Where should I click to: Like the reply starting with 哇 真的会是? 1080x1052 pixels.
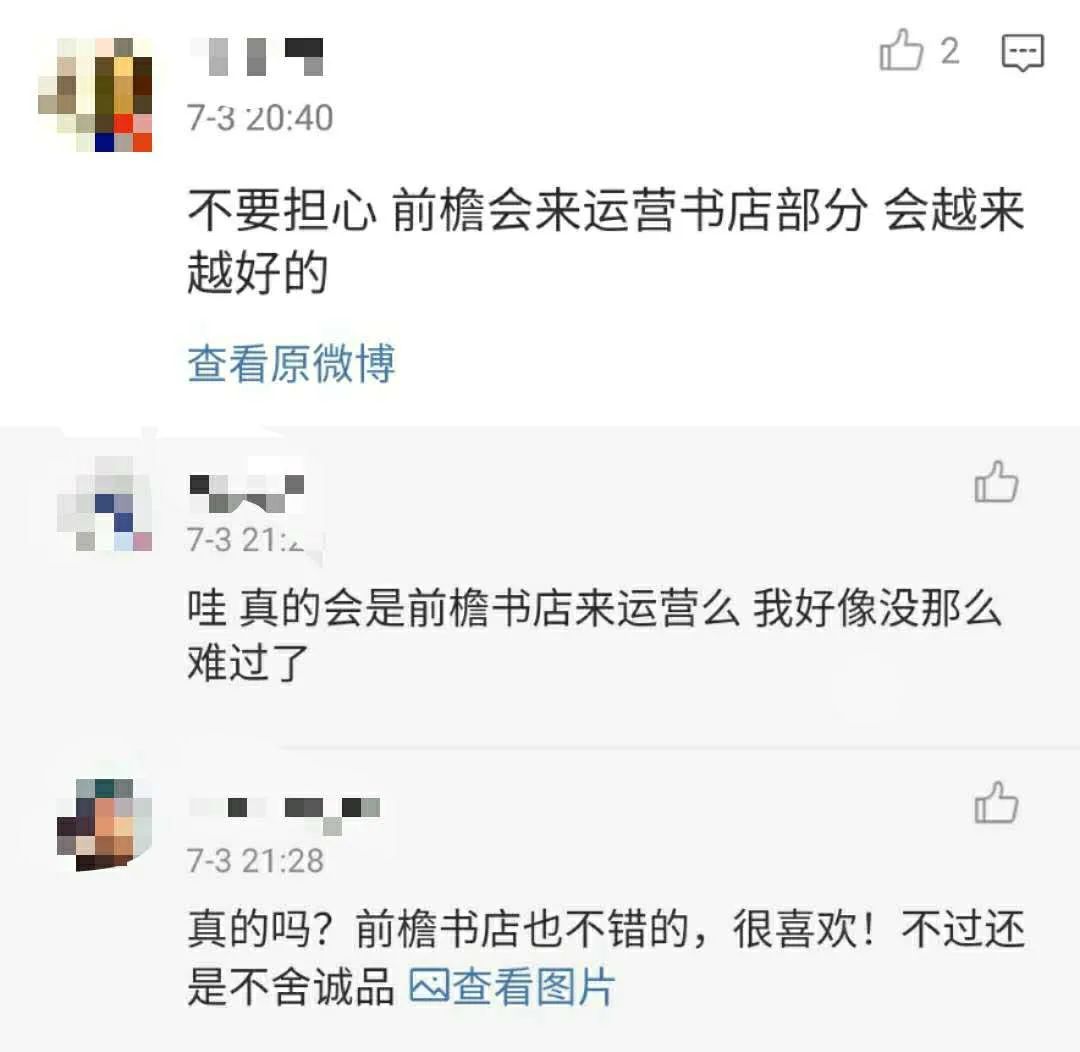pos(996,481)
